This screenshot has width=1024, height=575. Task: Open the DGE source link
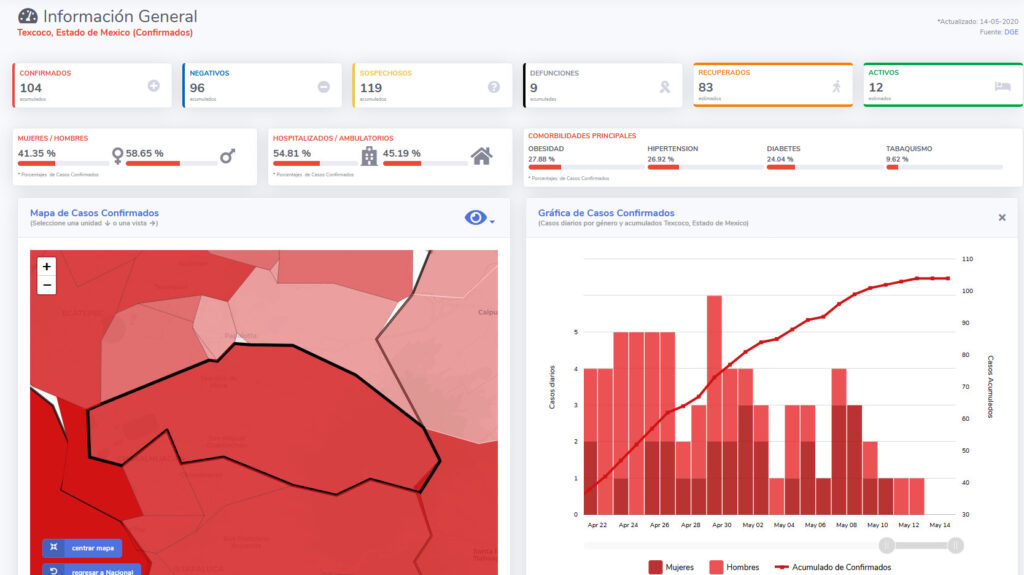click(1011, 32)
